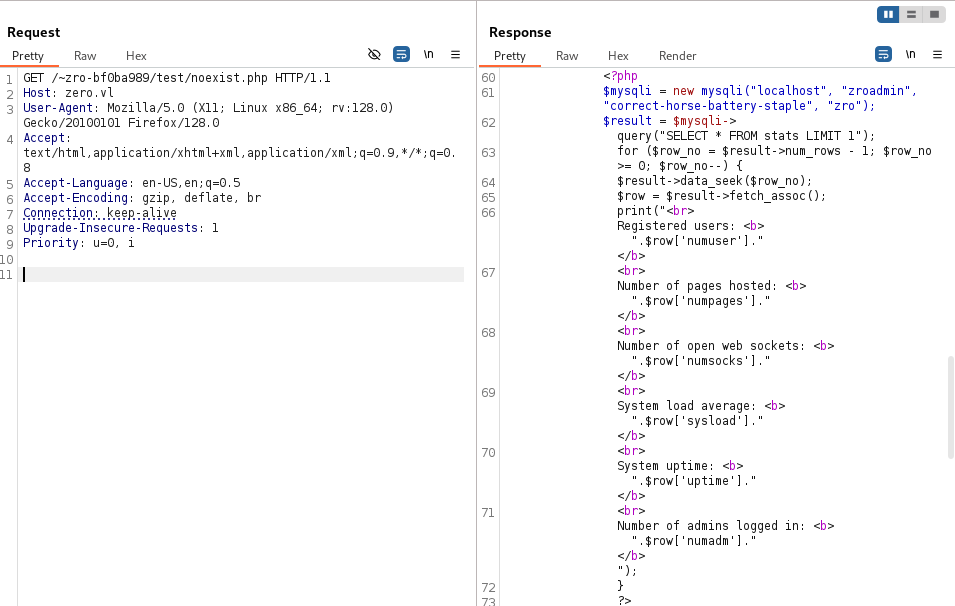This screenshot has width=955, height=606.
Task: Switch to the Raw tab in Request
Action: coord(85,56)
